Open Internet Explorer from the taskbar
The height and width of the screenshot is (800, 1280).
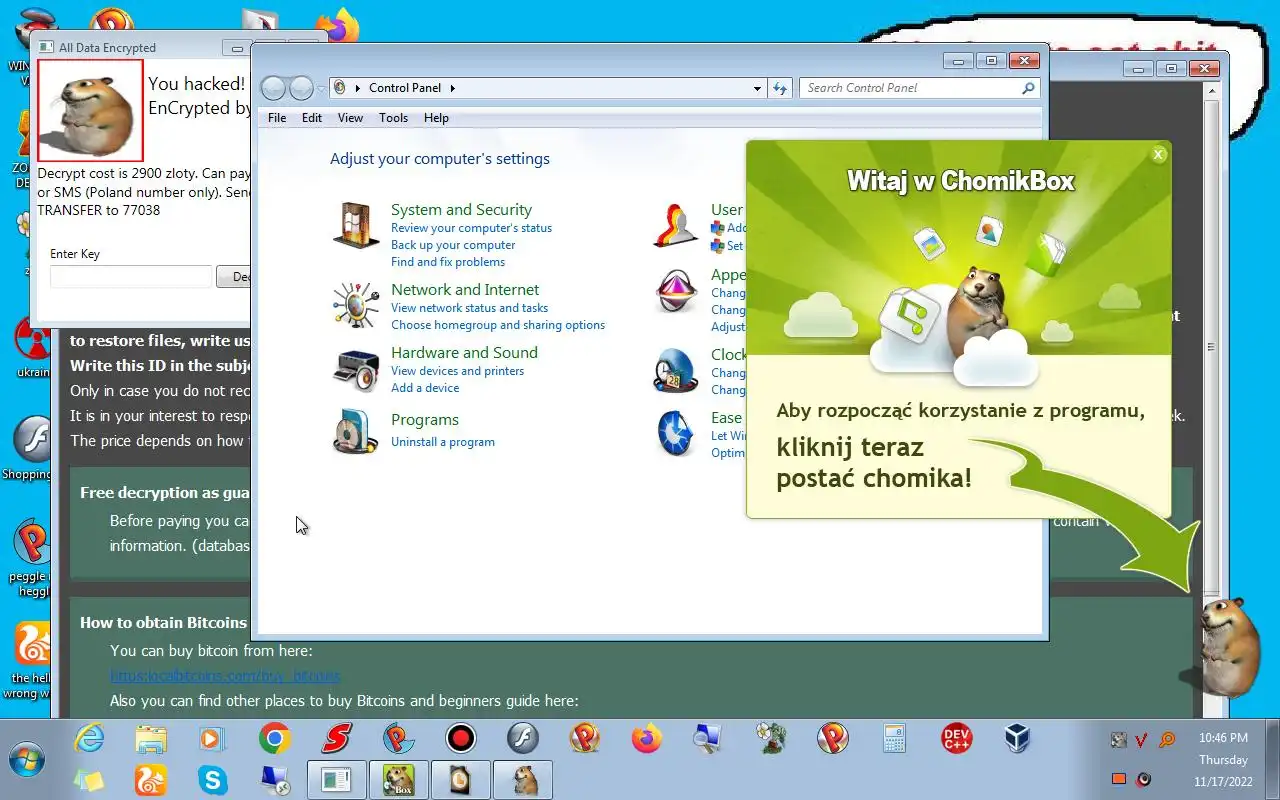click(90, 739)
